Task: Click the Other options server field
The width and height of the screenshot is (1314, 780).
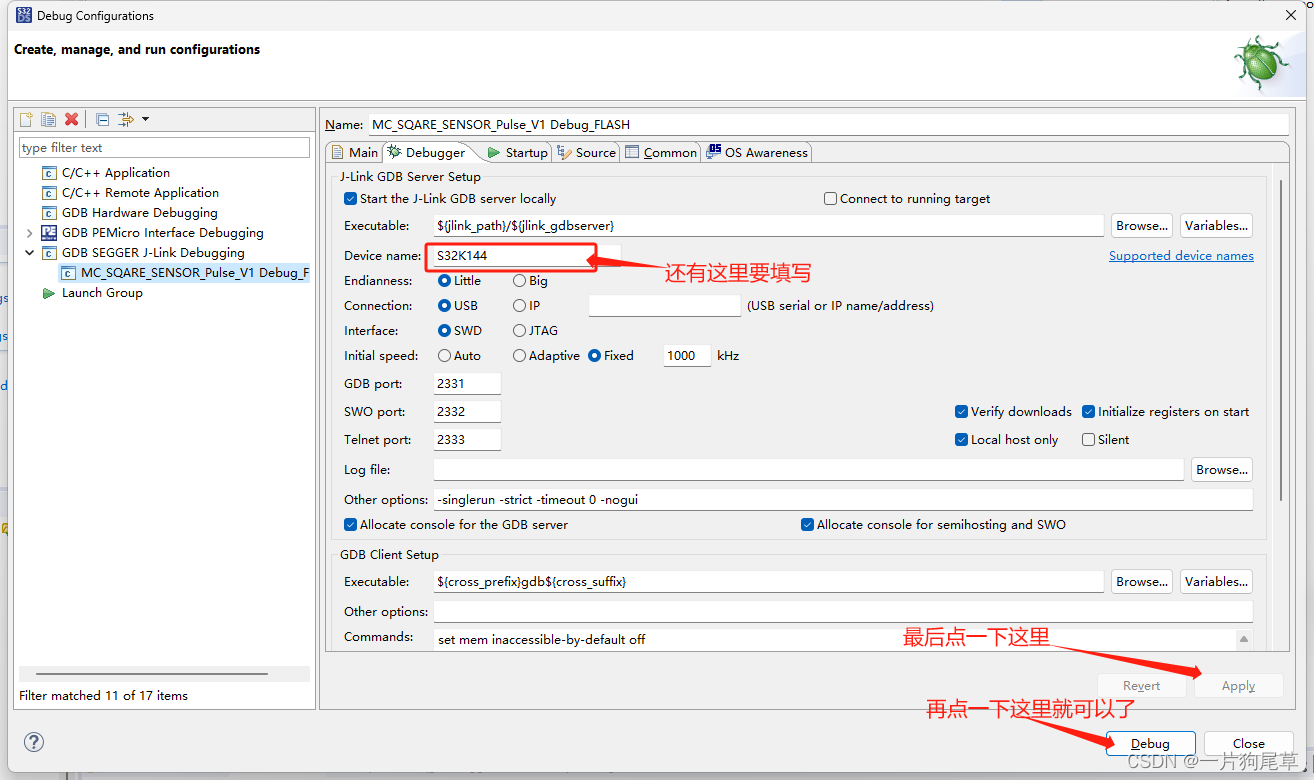Action: point(843,500)
